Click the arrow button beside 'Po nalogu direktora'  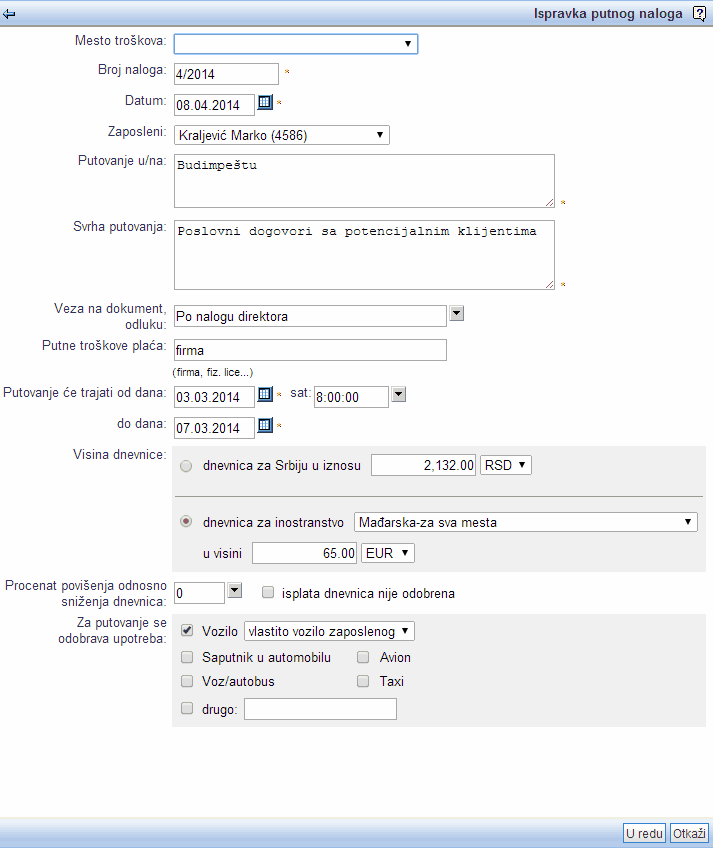[x=457, y=313]
